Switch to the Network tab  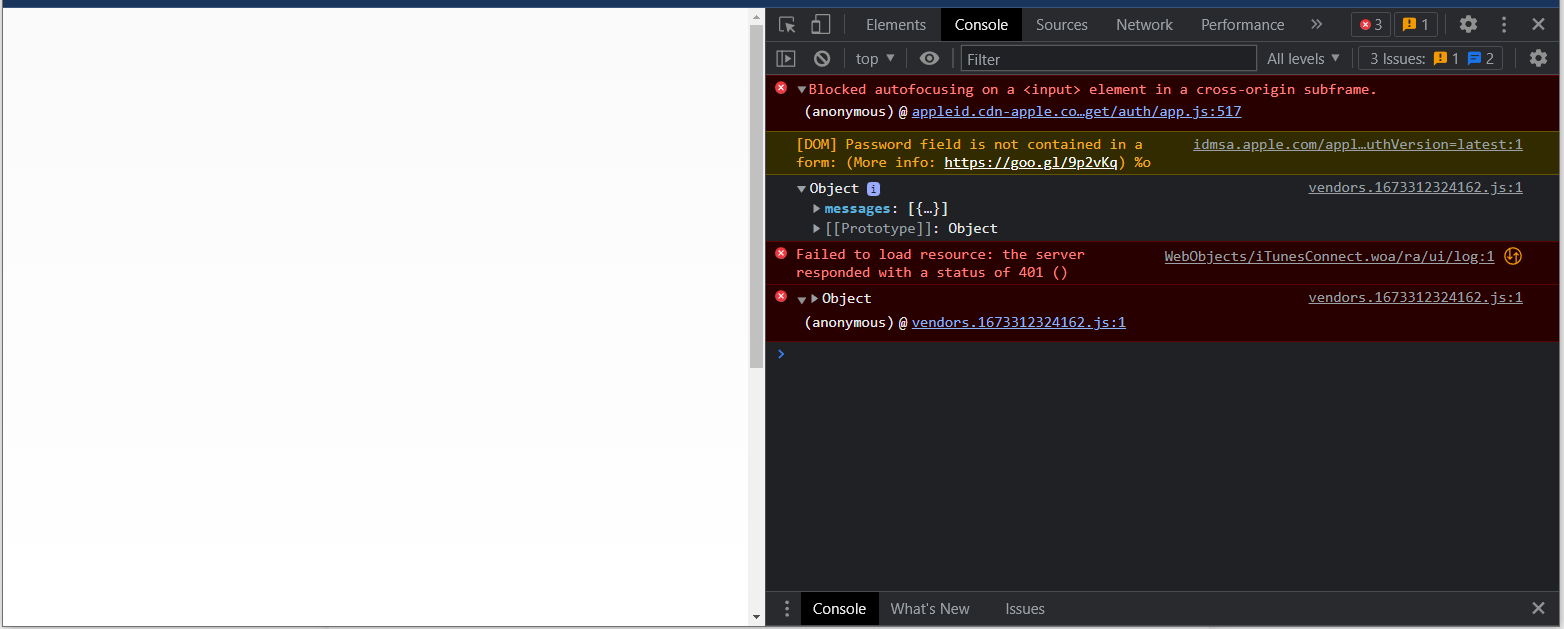click(x=1144, y=25)
